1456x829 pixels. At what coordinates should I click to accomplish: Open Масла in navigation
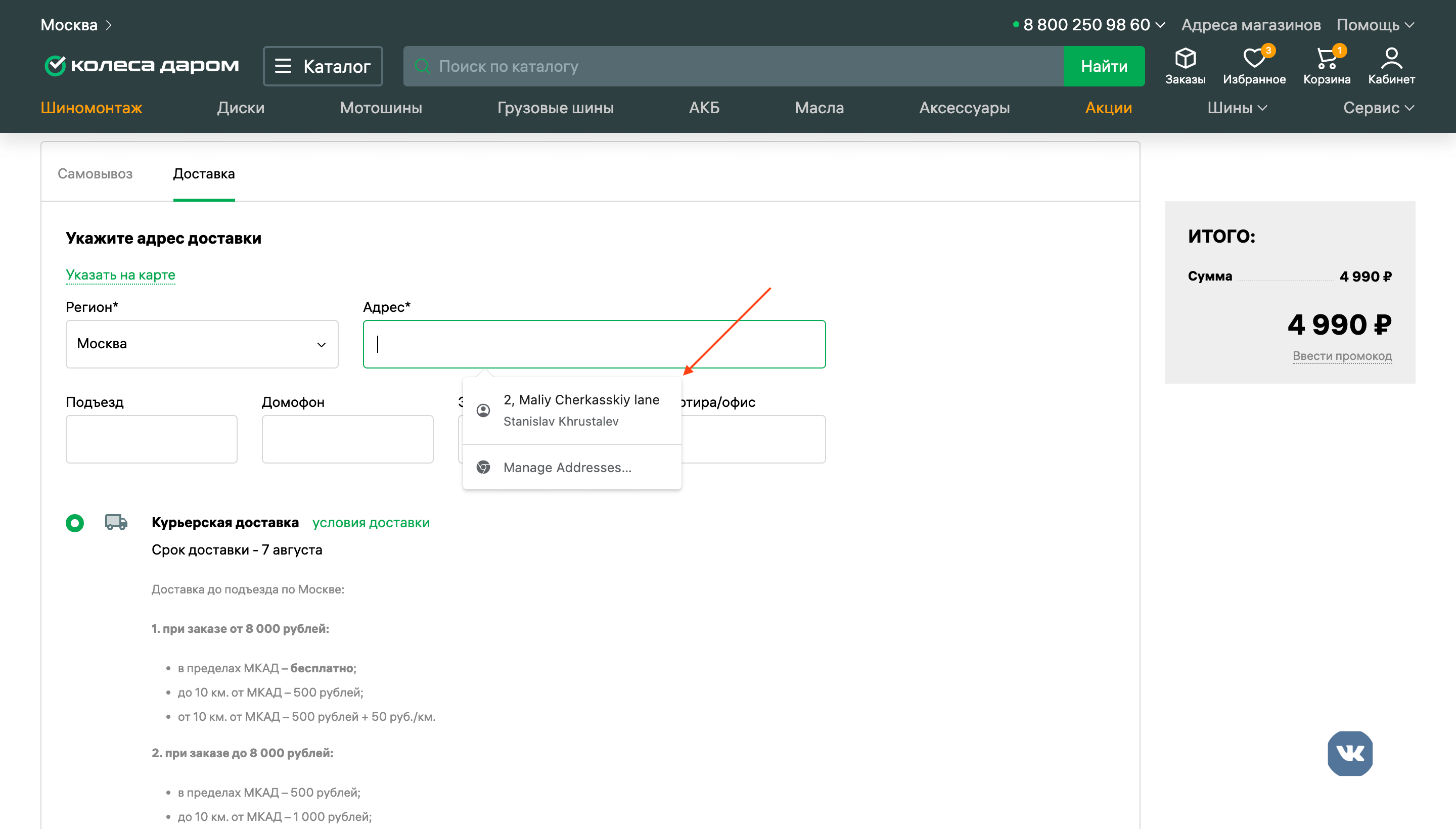819,108
